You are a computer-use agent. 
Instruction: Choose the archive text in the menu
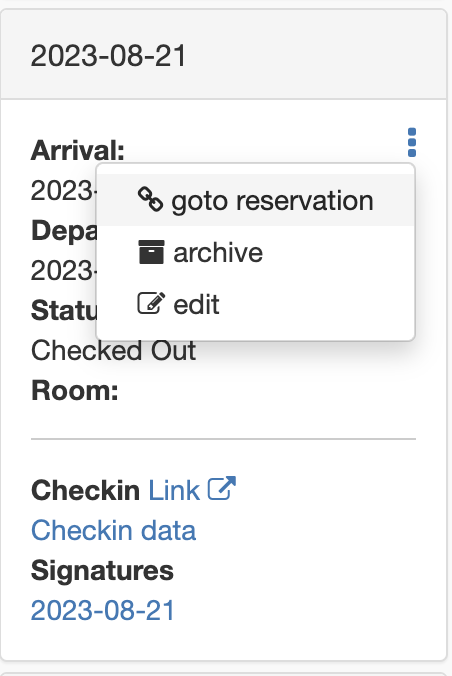point(218,253)
